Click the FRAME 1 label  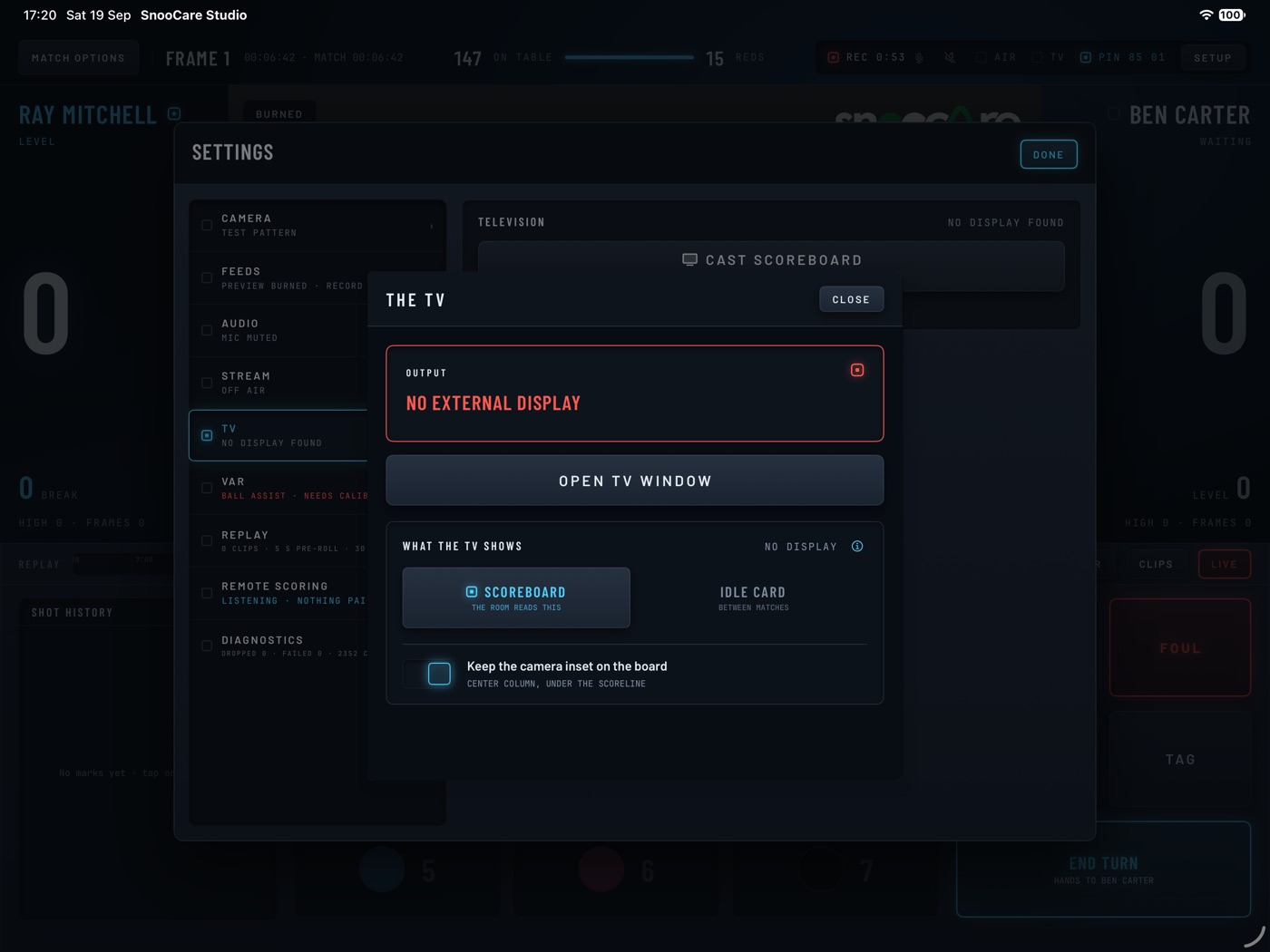coord(198,59)
